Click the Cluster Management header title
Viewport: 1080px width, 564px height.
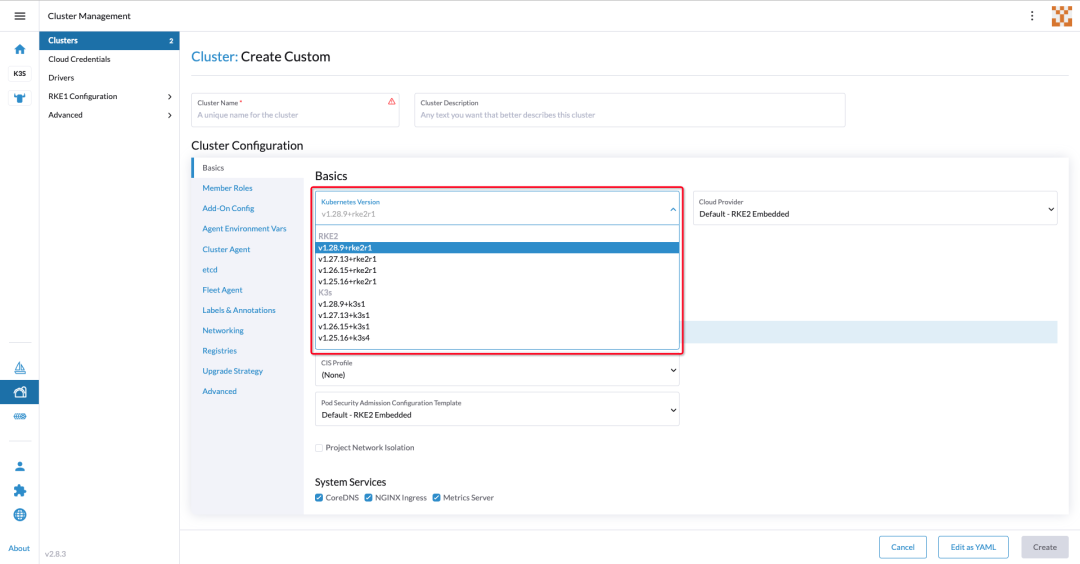coord(89,16)
